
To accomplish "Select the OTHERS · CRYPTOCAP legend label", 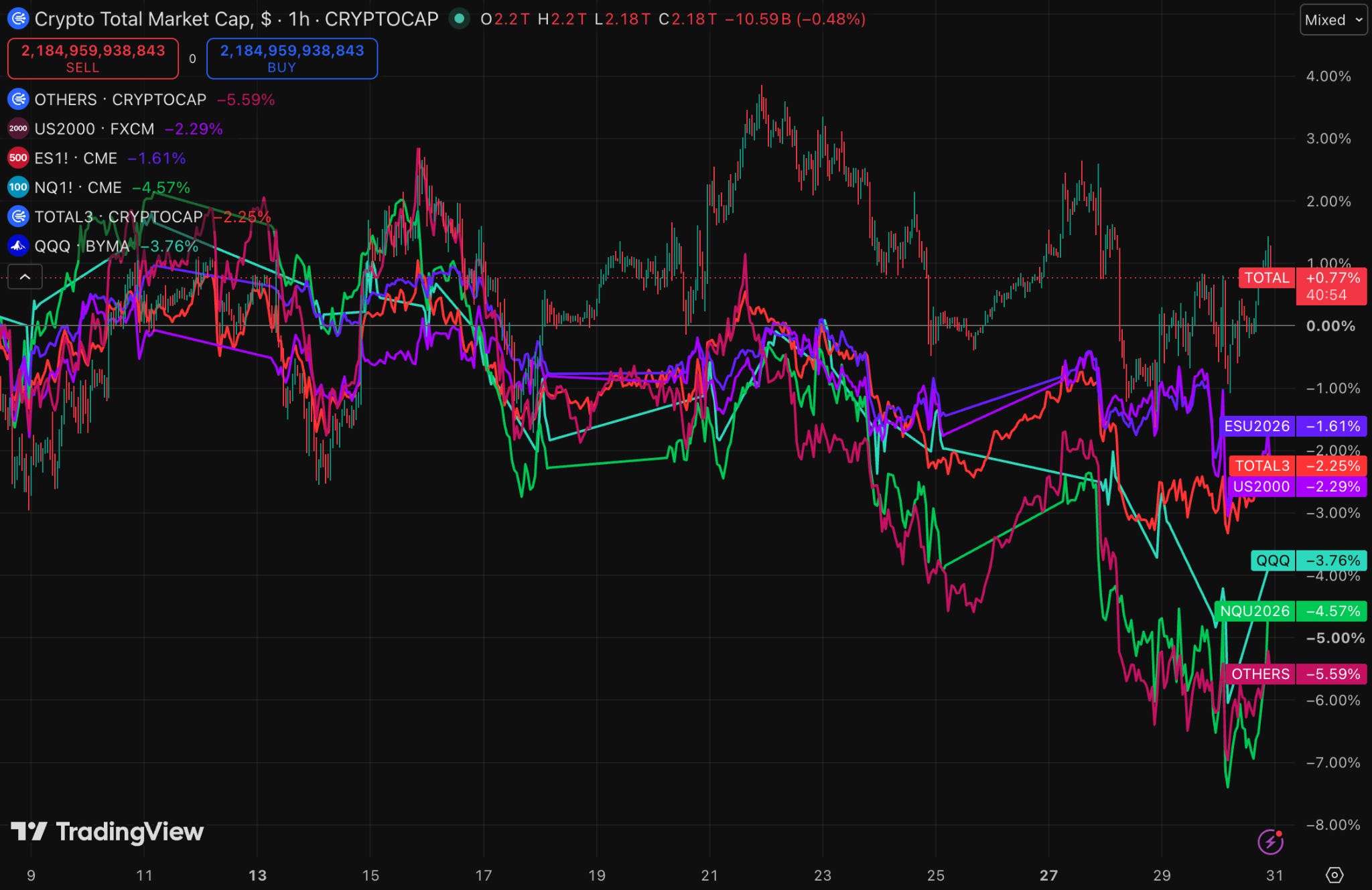I will pos(121,100).
